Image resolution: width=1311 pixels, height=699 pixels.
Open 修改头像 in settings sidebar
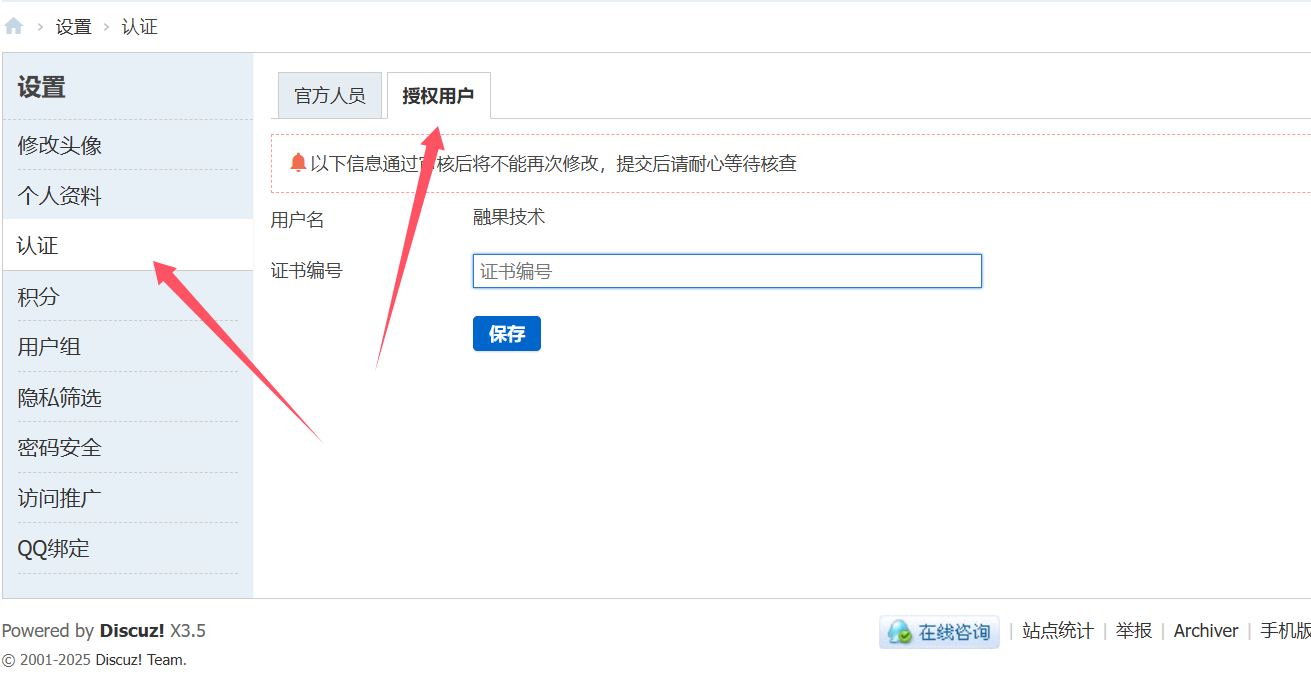[x=60, y=146]
